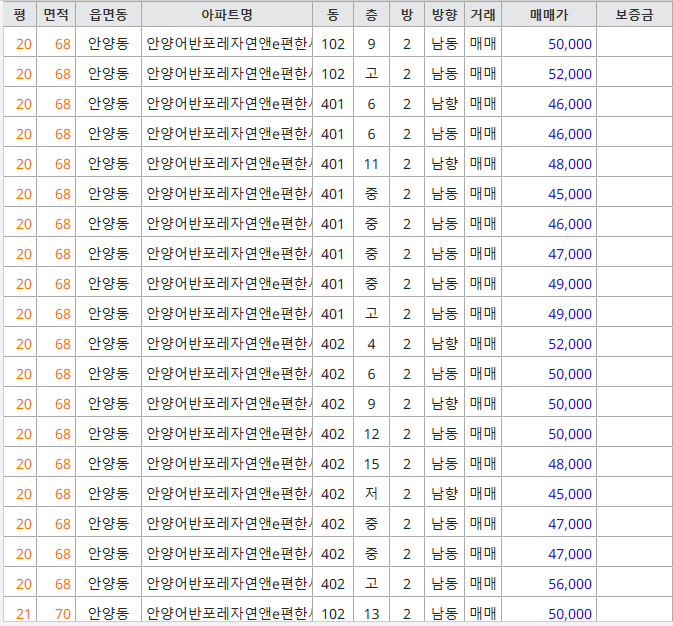Click 고 floor cell in the 56,000 row
This screenshot has height=626, width=673.
[372, 584]
